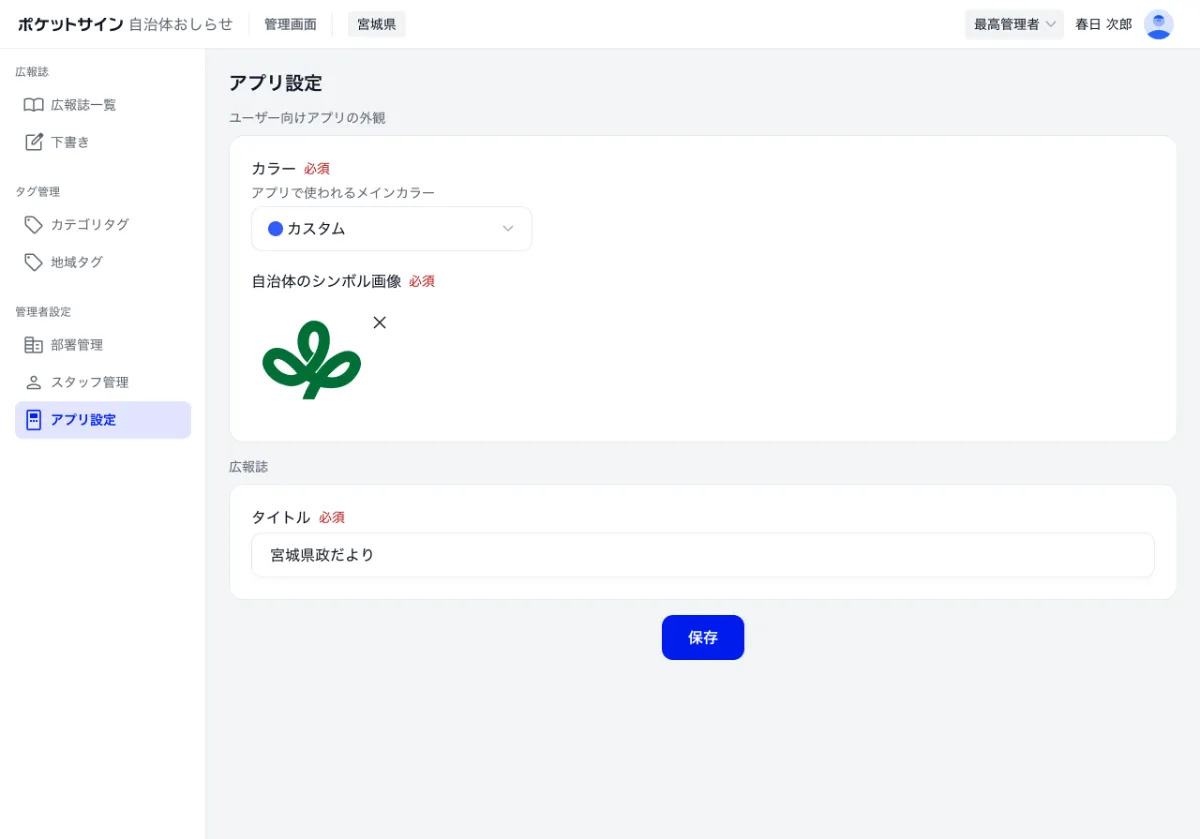Open the 広報誌一覧 book icon
This screenshot has height=839, width=1200.
[x=33, y=104]
